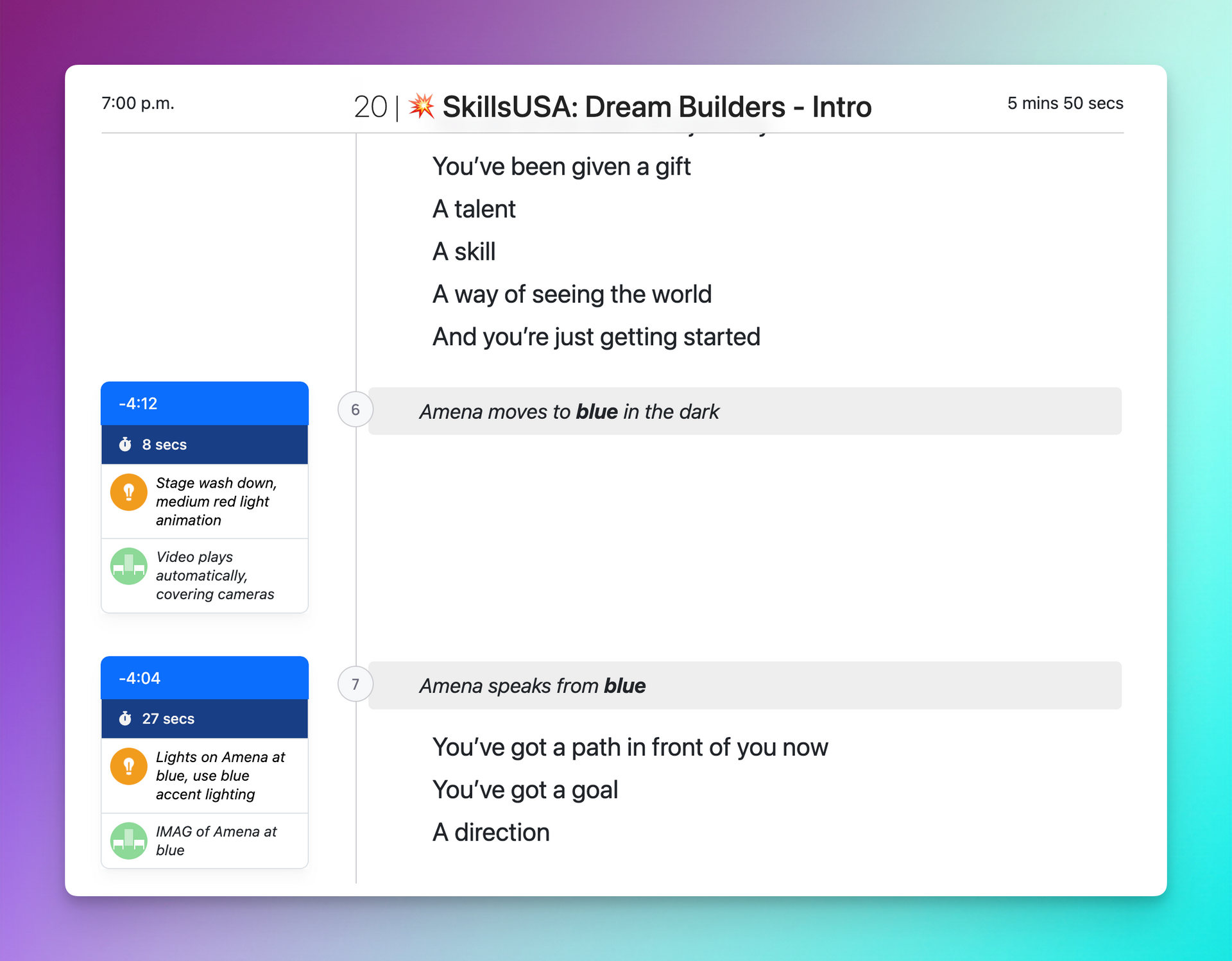The width and height of the screenshot is (1232, 961).
Task: Click the line 'You've got a path in front of you now'
Action: 630,747
